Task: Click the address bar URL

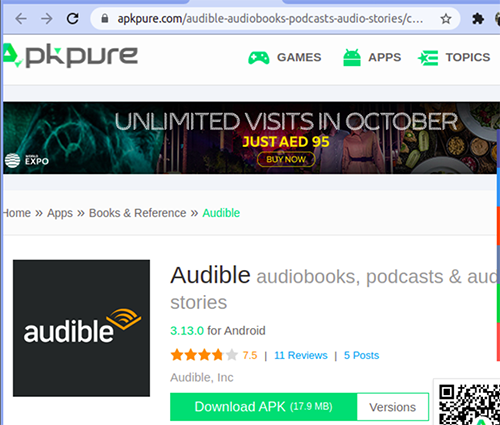Action: tap(270, 19)
